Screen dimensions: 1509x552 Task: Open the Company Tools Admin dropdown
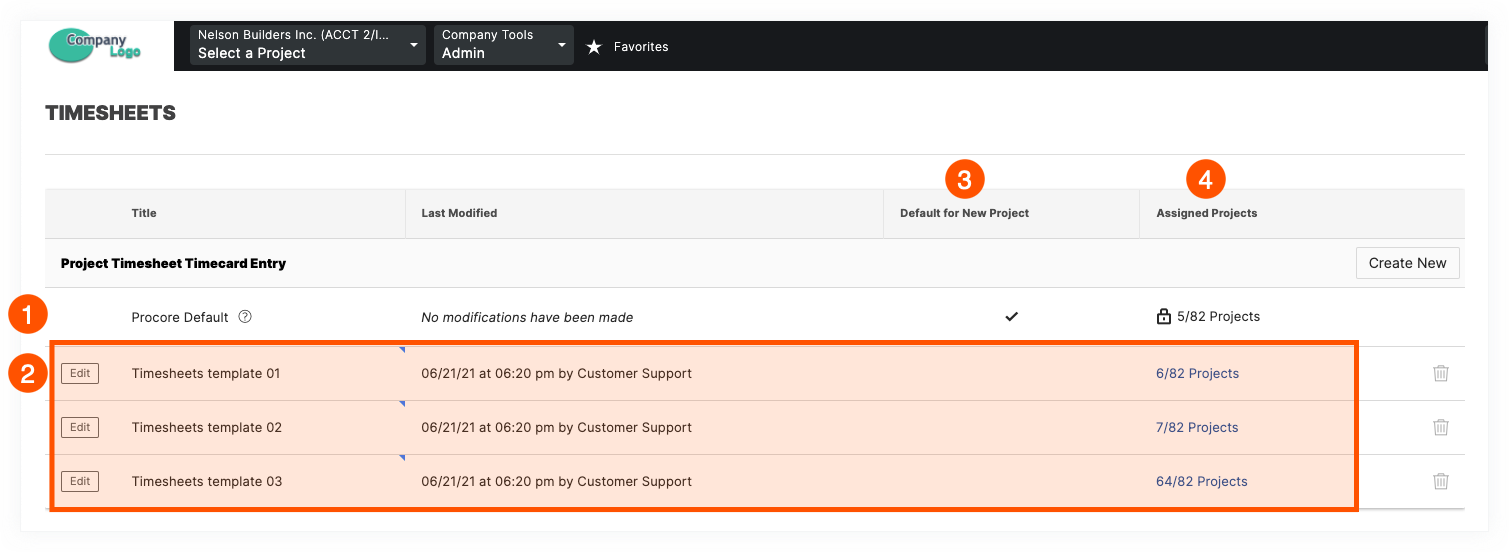[x=504, y=45]
